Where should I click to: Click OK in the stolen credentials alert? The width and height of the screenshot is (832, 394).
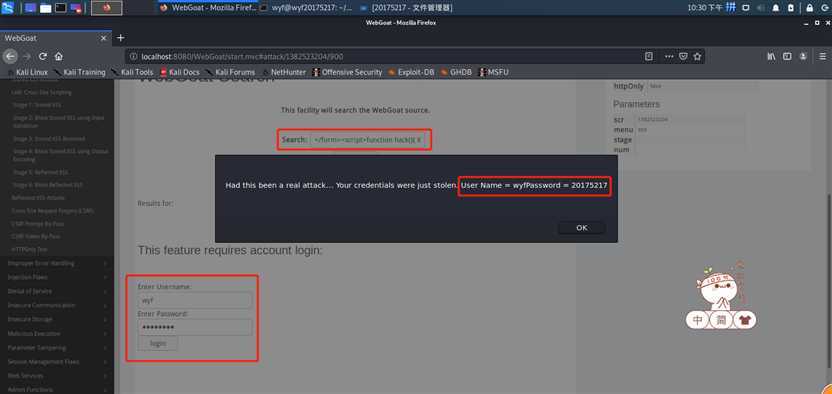(582, 227)
